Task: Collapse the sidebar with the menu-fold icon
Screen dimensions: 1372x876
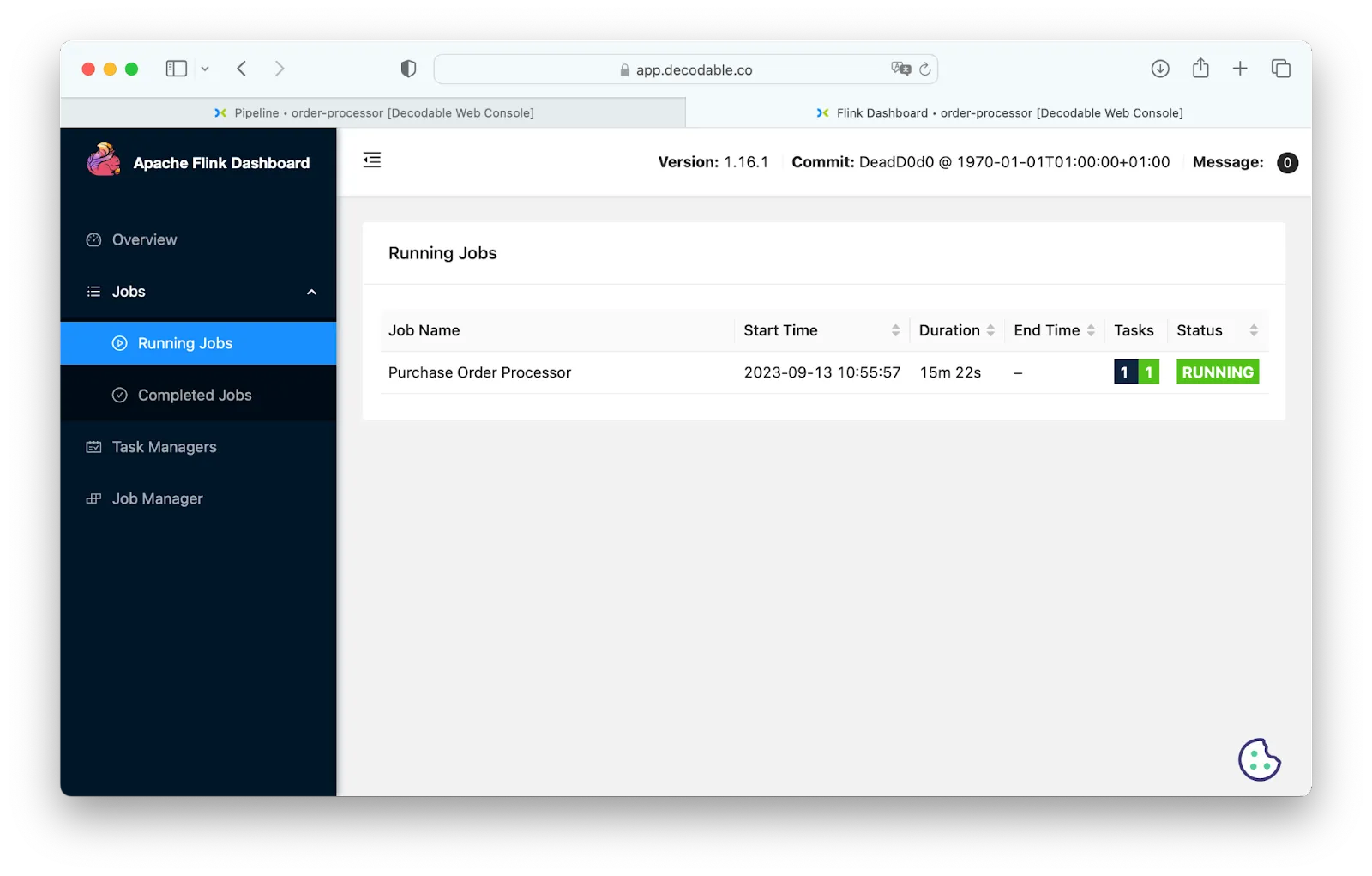Action: point(372,160)
